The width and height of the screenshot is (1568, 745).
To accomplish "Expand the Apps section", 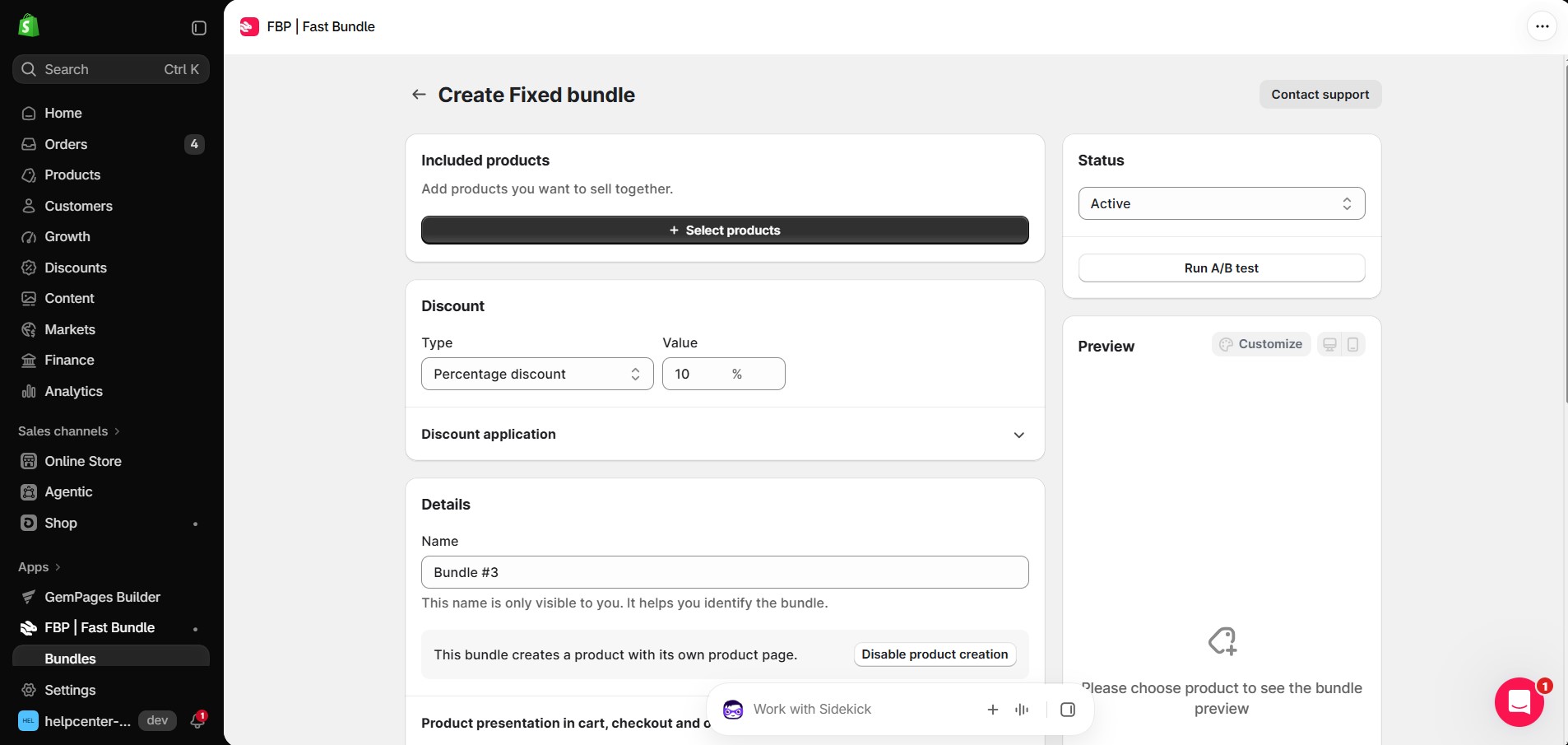I will click(x=39, y=567).
